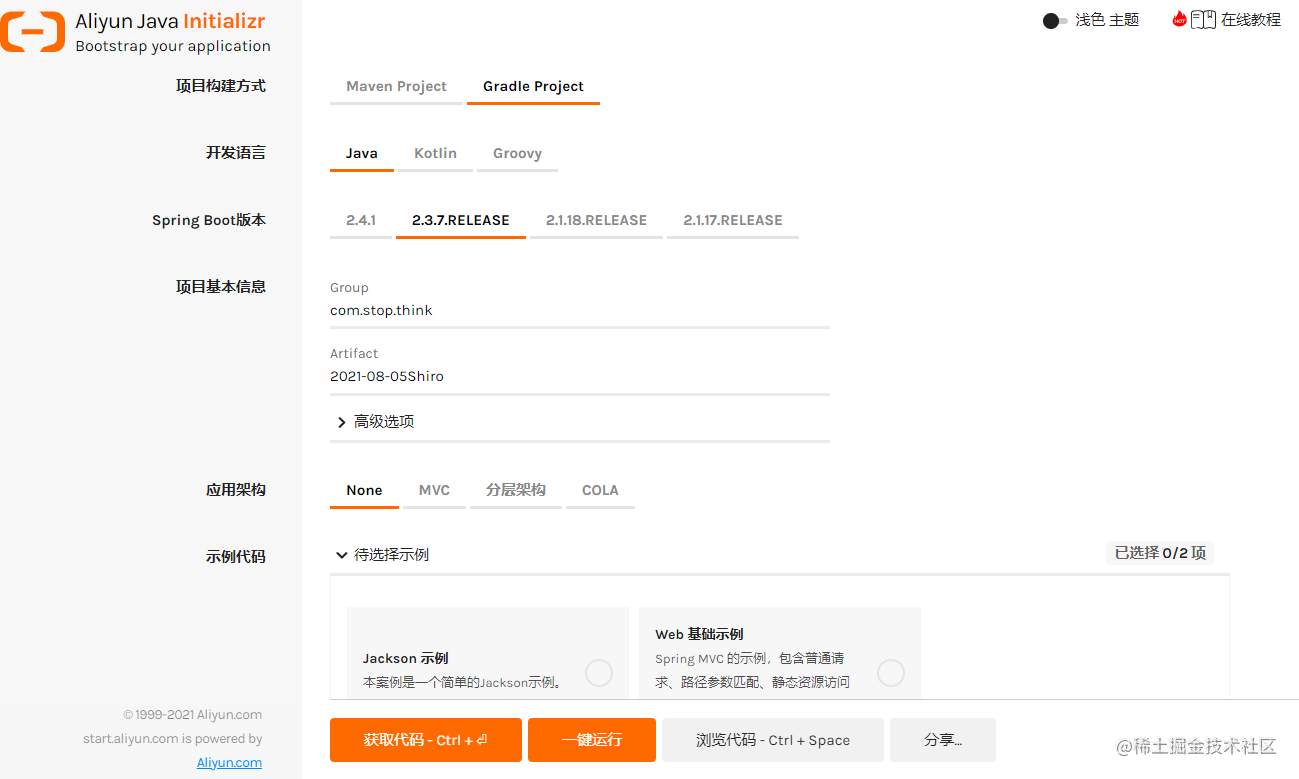Click the 获取代码 button
Screen dimensions: 1299x779
coord(425,740)
